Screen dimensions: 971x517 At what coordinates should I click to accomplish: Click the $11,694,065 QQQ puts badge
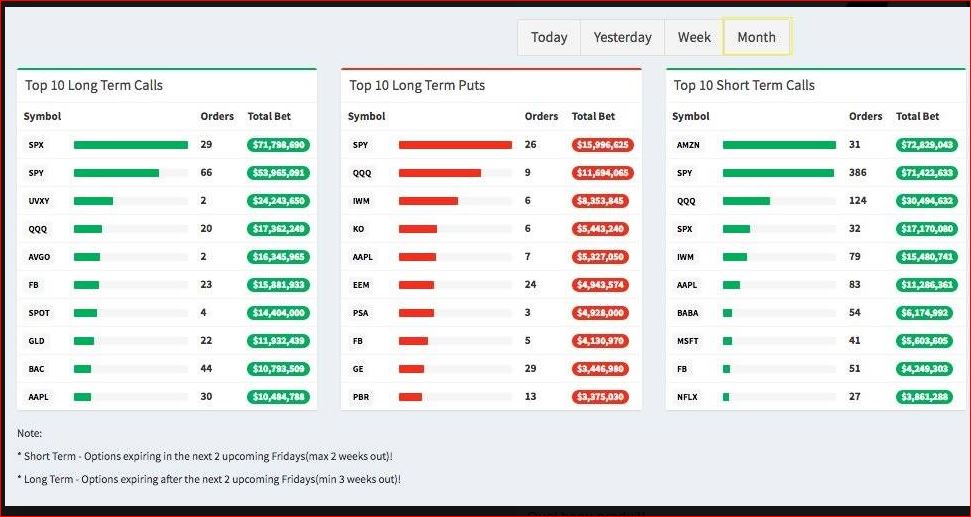tap(603, 173)
